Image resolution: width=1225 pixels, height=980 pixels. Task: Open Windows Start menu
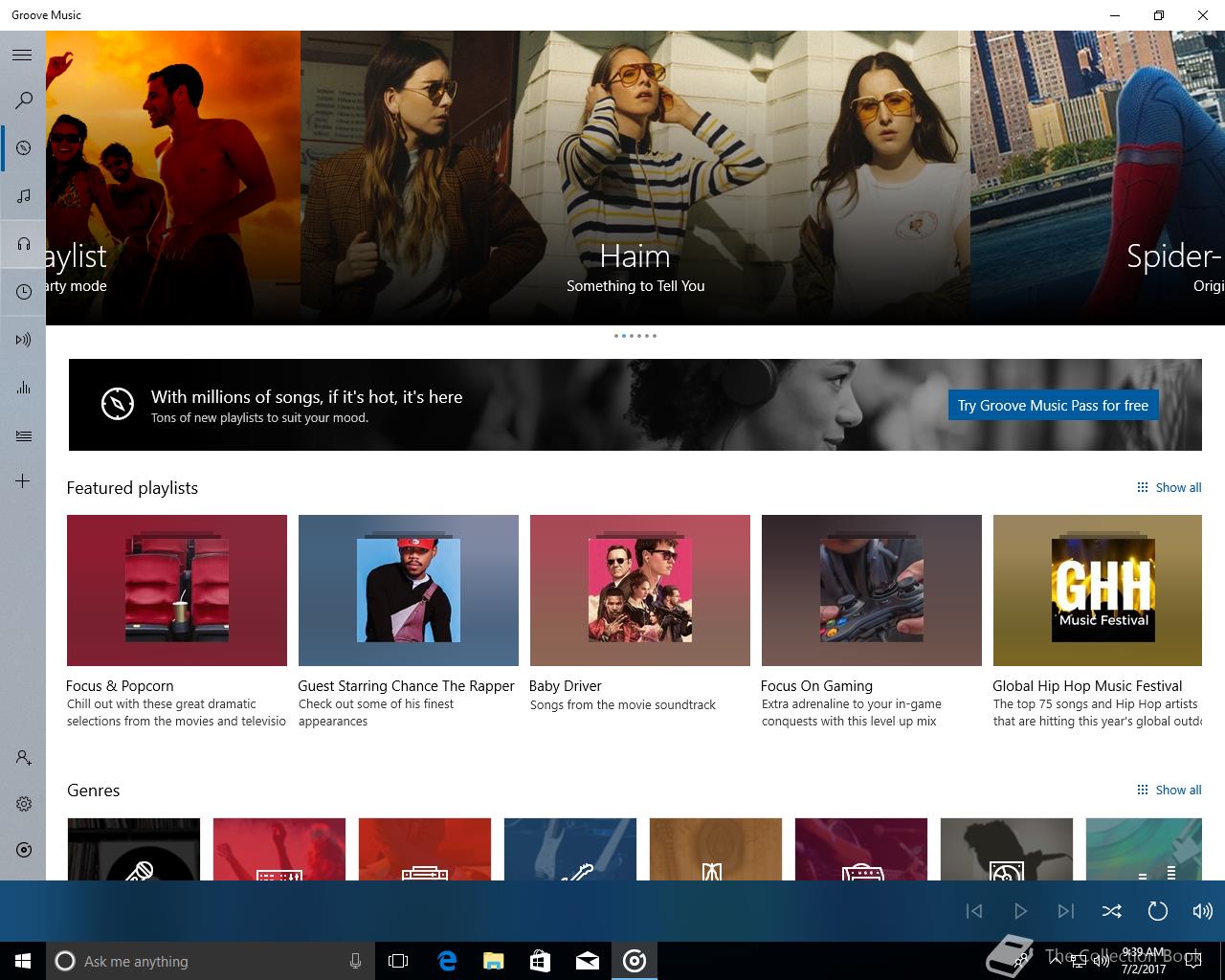click(x=23, y=961)
